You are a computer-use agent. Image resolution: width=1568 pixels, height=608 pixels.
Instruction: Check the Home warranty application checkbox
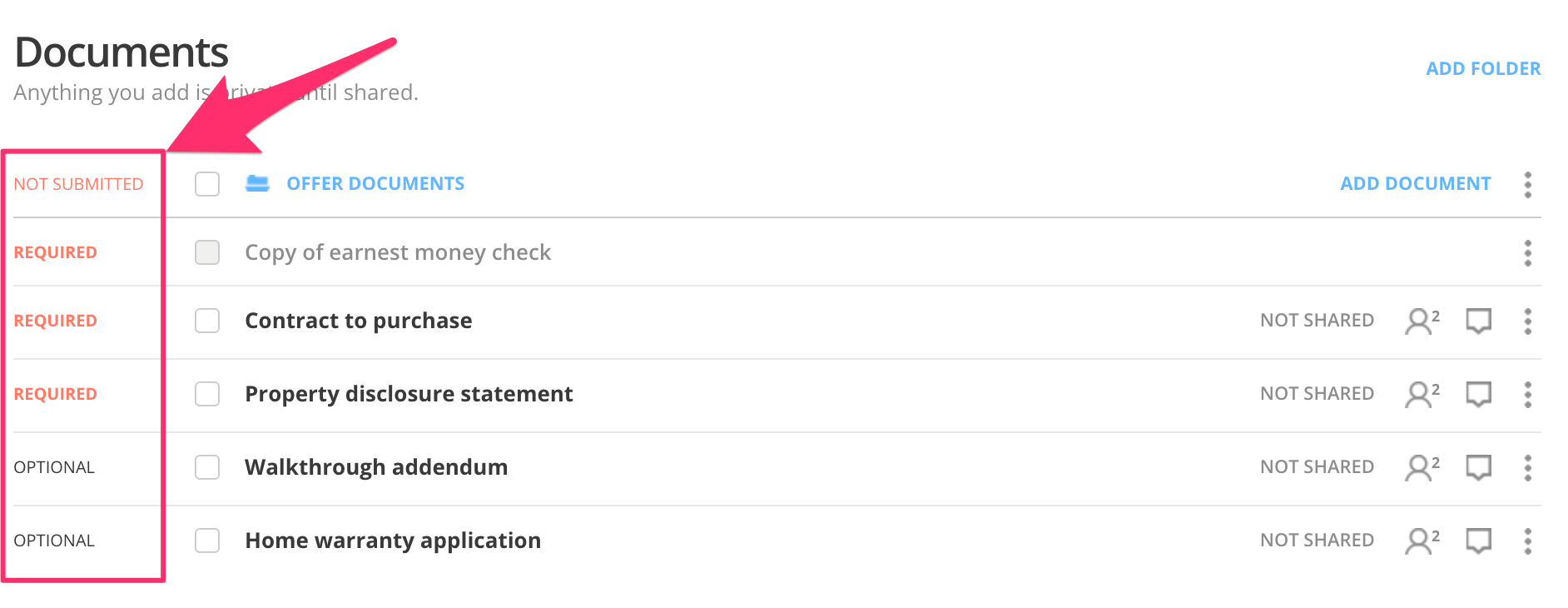[207, 540]
